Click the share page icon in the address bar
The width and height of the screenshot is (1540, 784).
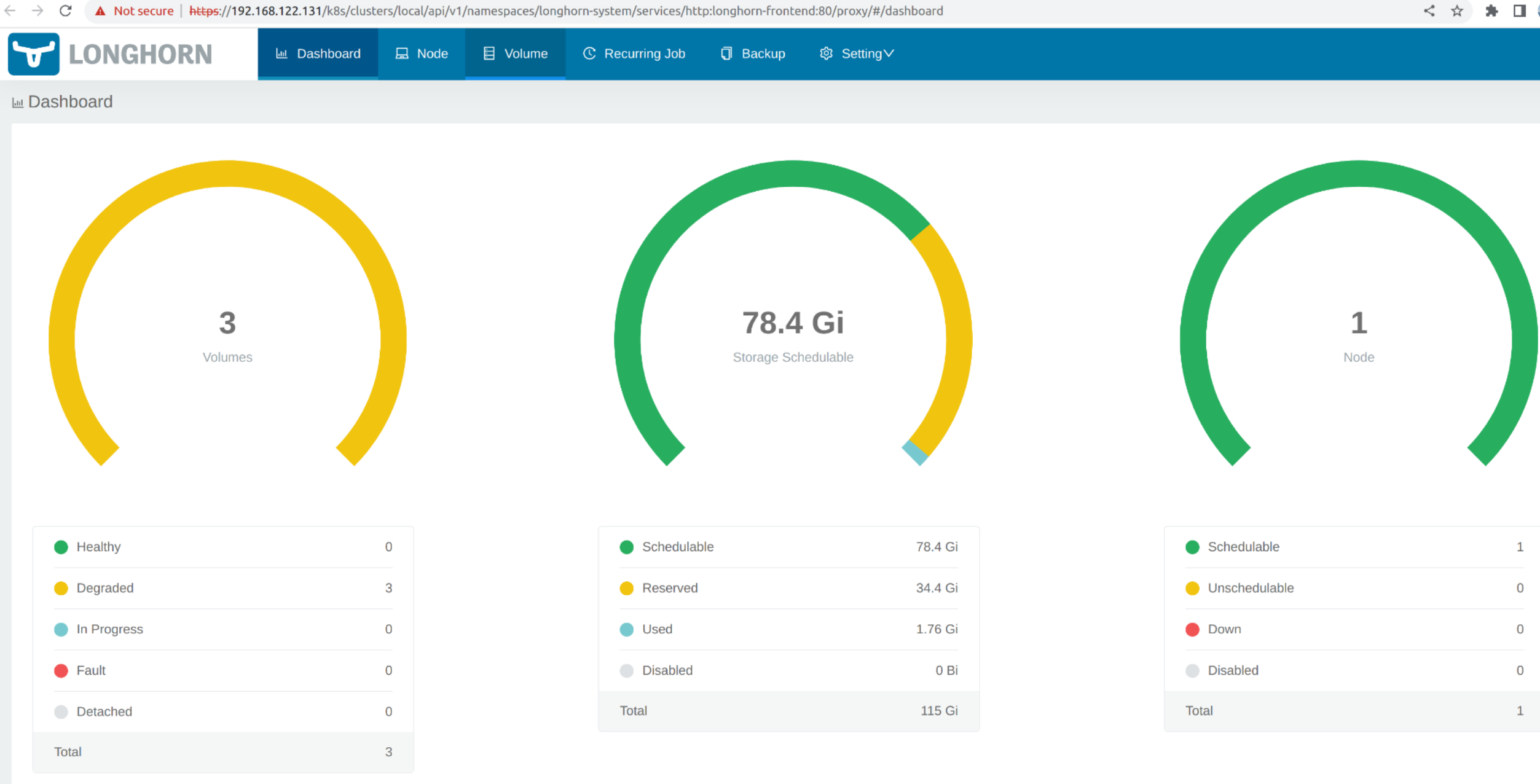1429,10
